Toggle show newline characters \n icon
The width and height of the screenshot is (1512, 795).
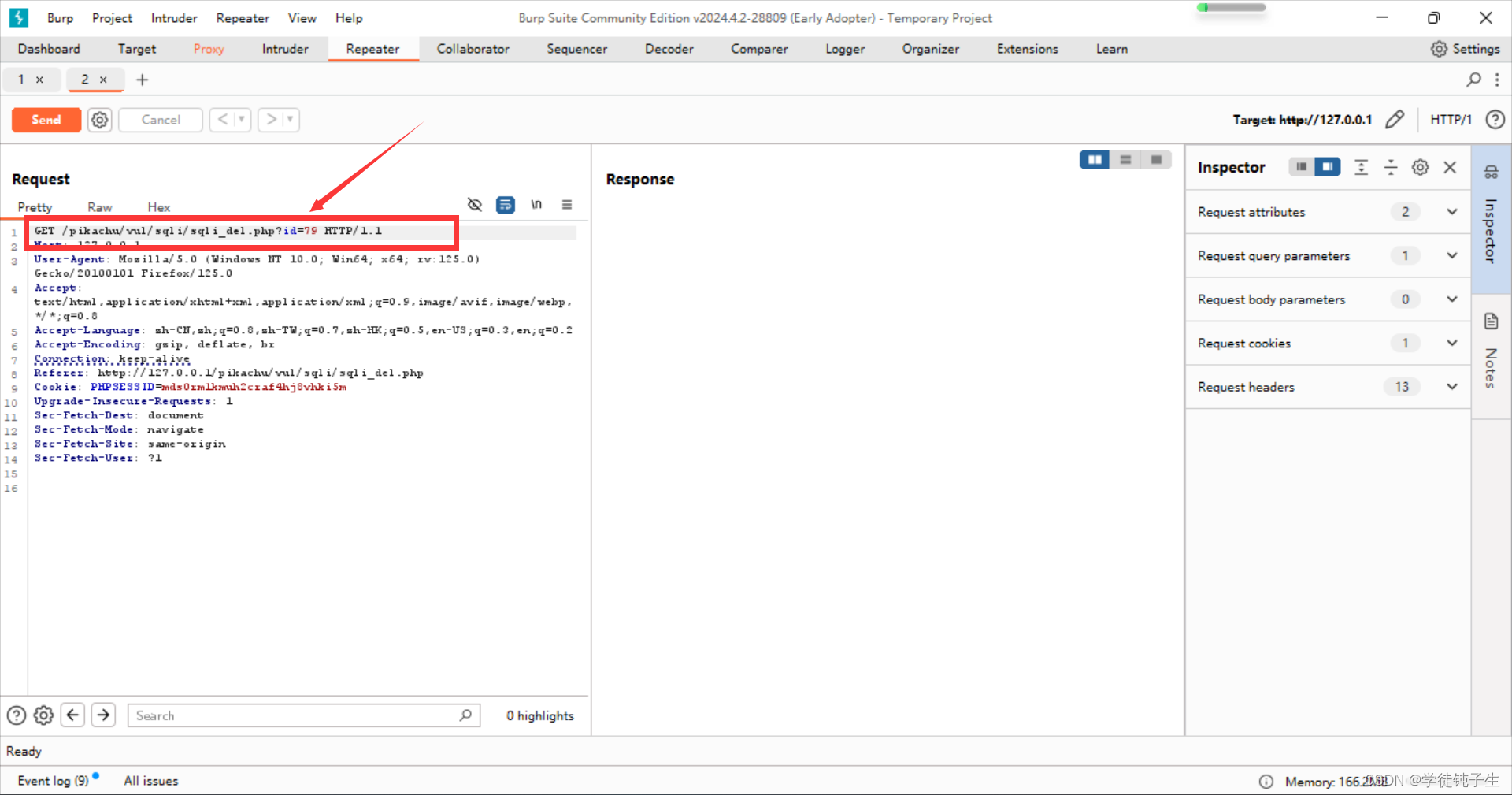(x=536, y=205)
